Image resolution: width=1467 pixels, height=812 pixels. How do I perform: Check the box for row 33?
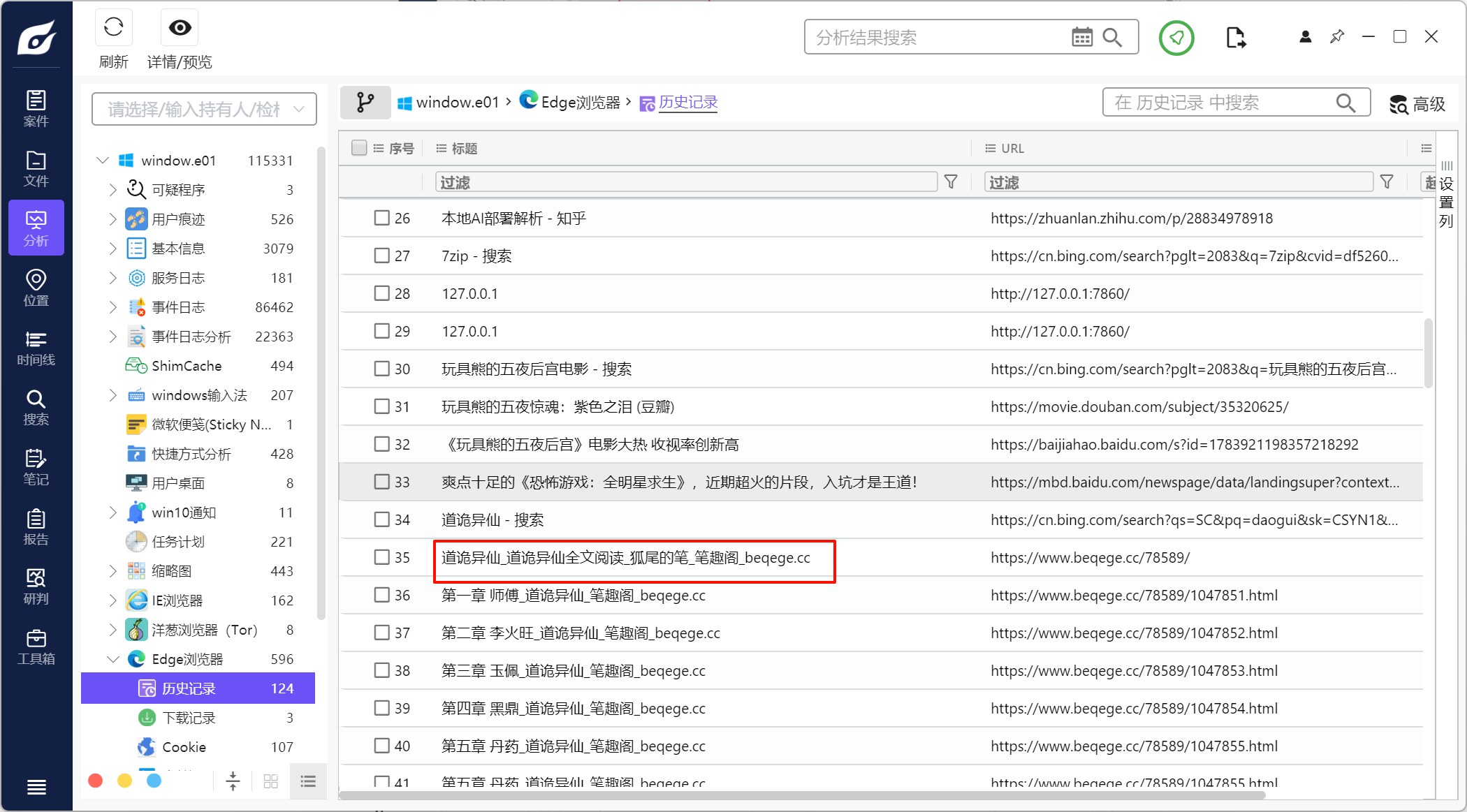381,482
